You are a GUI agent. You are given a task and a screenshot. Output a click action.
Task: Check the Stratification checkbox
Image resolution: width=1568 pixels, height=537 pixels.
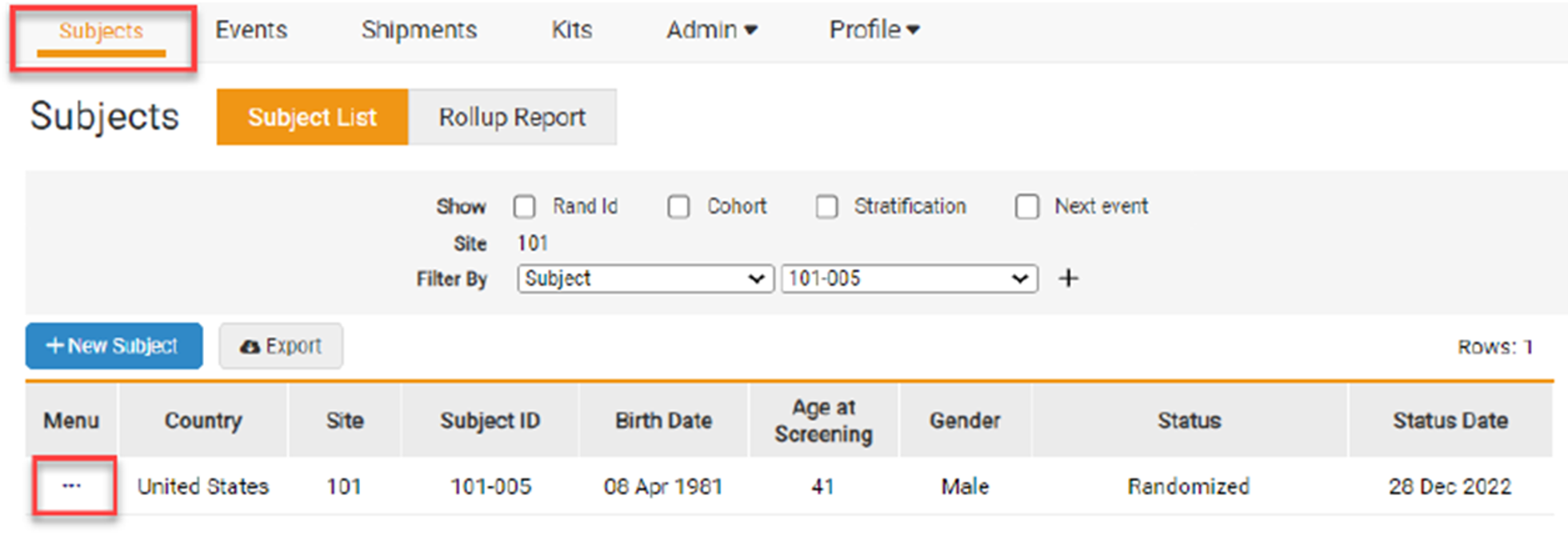click(x=826, y=206)
